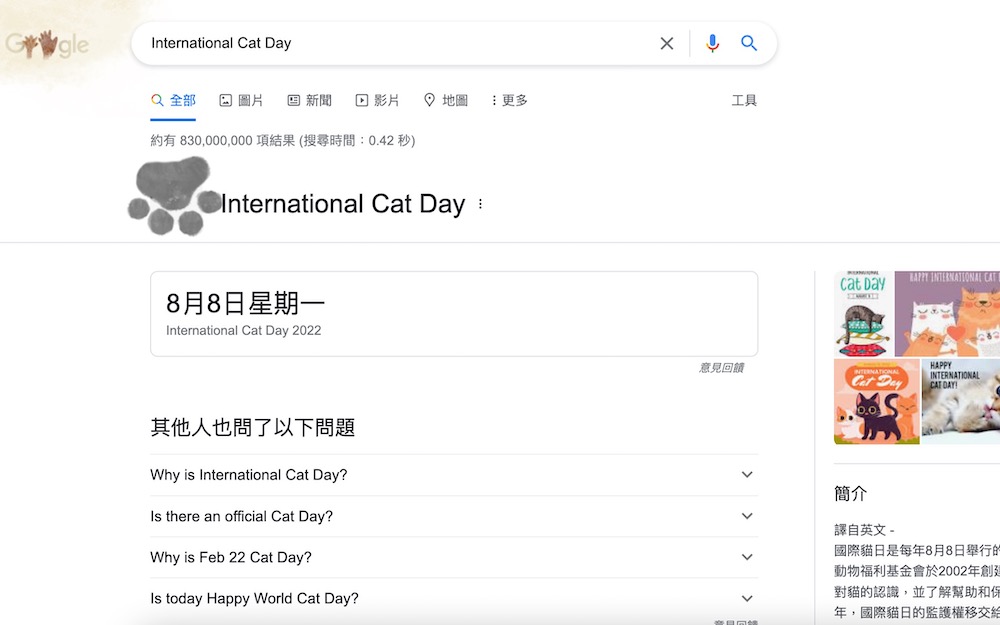Click the gray cat paw print icon
This screenshot has height=625, width=1000.
(x=174, y=196)
